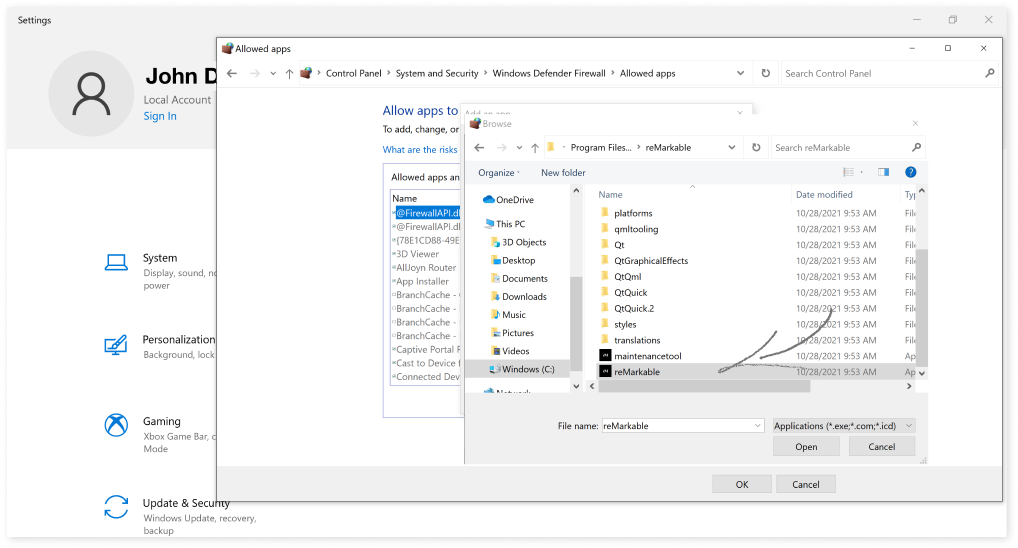
Task: Expand the Browse address bar dropdown
Action: [x=734, y=148]
